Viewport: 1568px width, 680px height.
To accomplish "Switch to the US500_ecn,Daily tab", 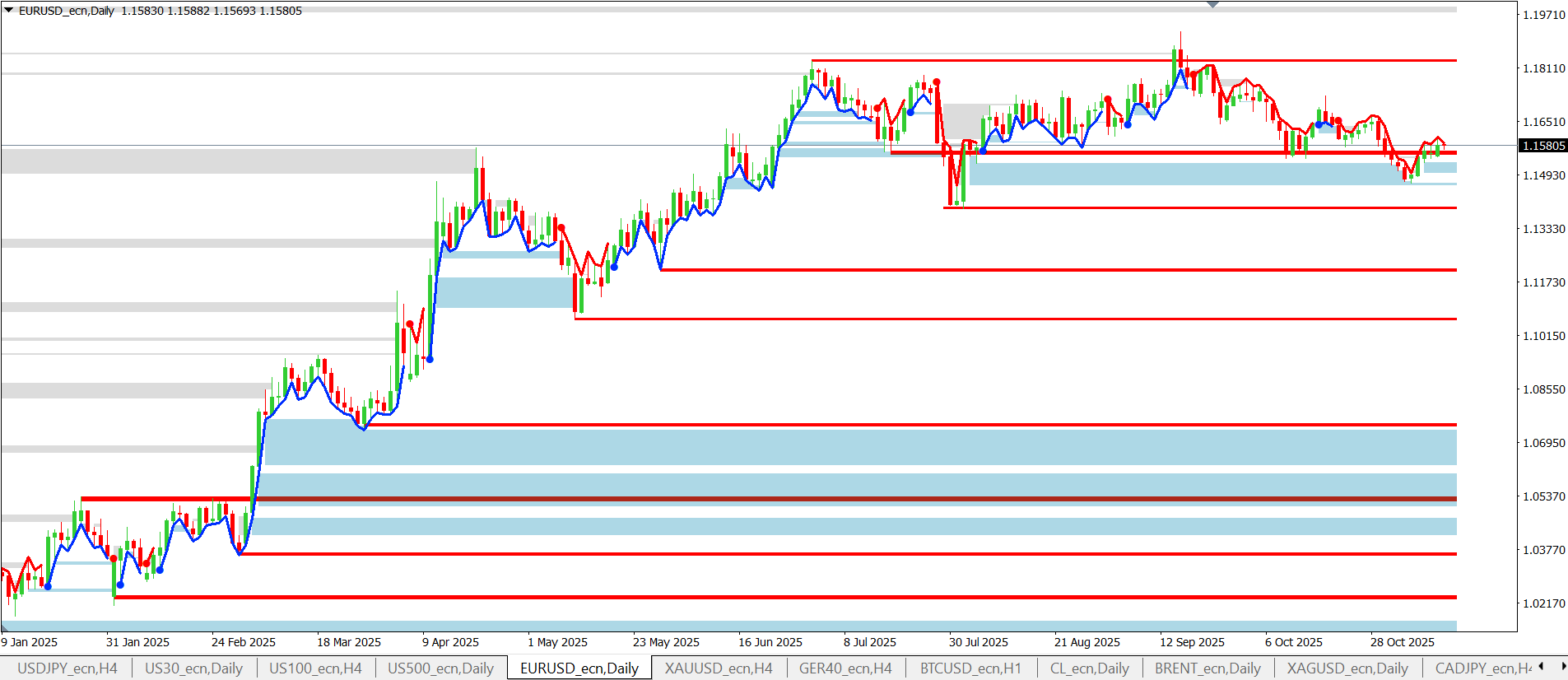I will click(x=441, y=668).
